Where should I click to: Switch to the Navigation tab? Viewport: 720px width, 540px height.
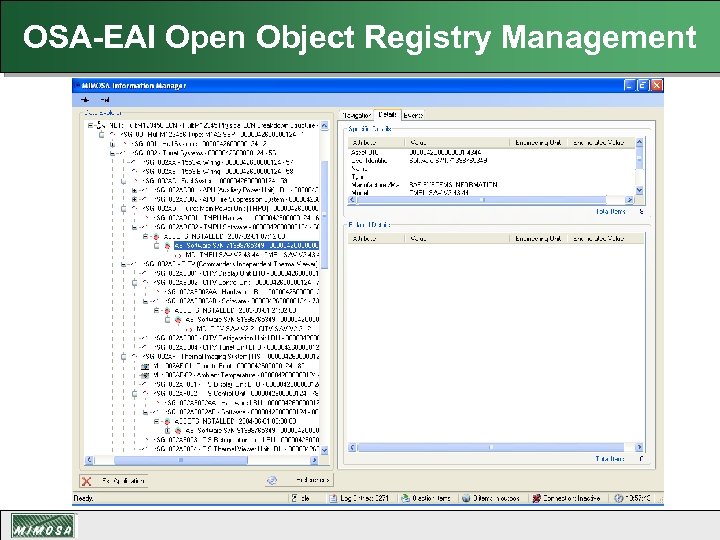(x=356, y=115)
